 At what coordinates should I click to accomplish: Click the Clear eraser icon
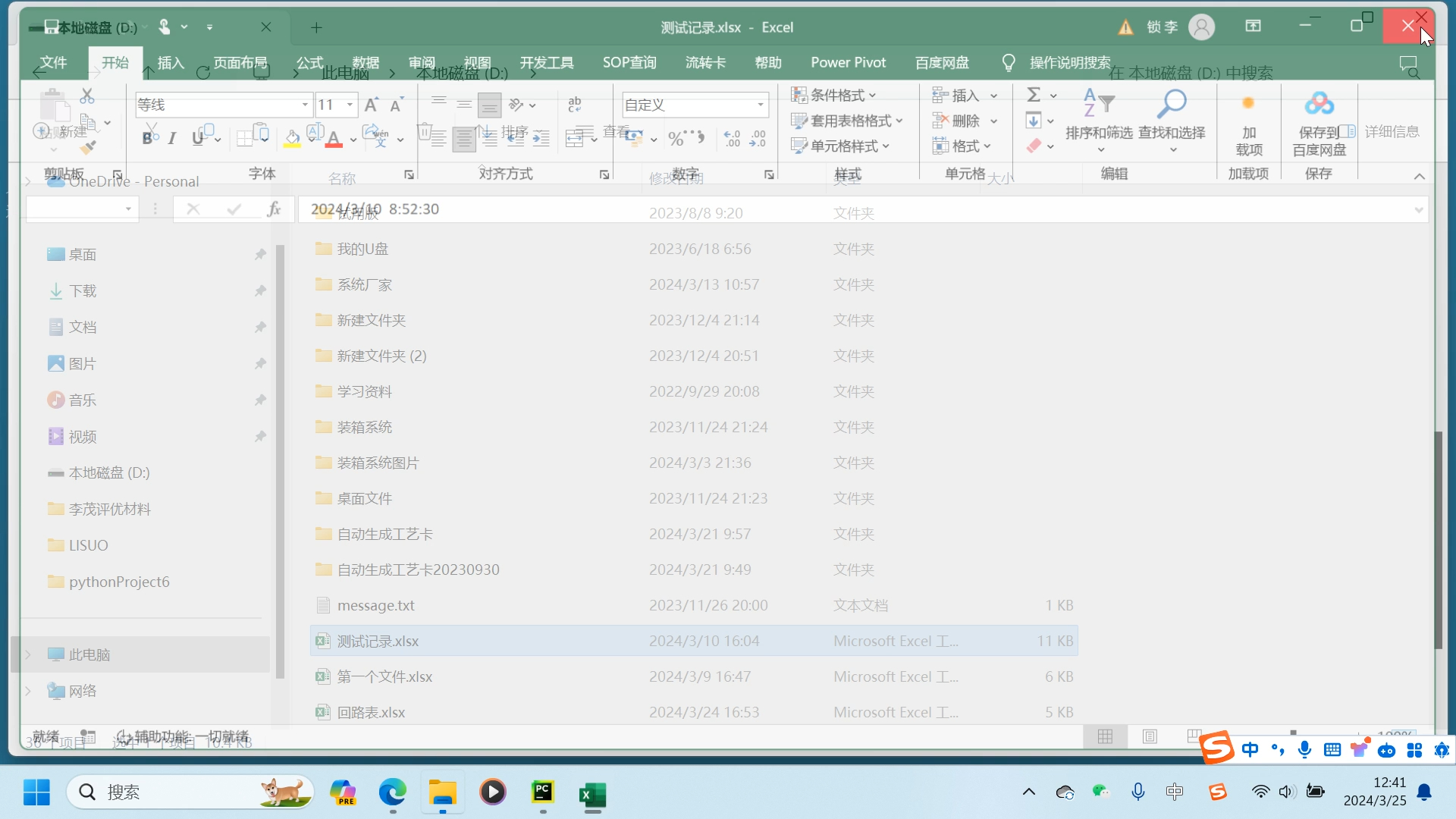point(1034,146)
